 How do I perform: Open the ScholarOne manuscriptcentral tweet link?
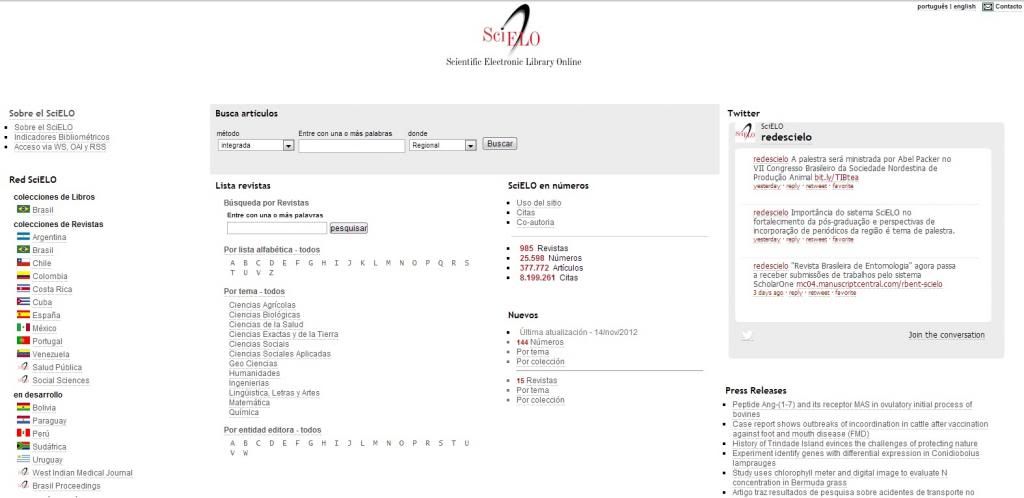pos(869,285)
